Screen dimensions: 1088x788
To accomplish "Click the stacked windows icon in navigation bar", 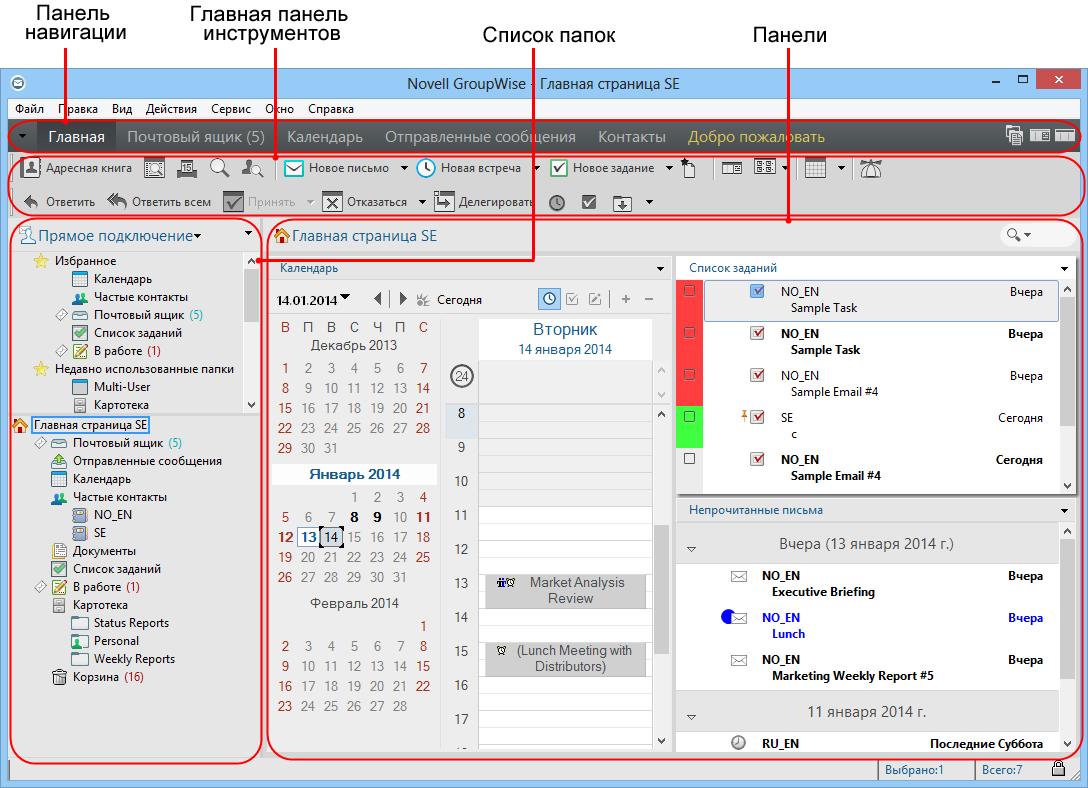I will (1014, 135).
